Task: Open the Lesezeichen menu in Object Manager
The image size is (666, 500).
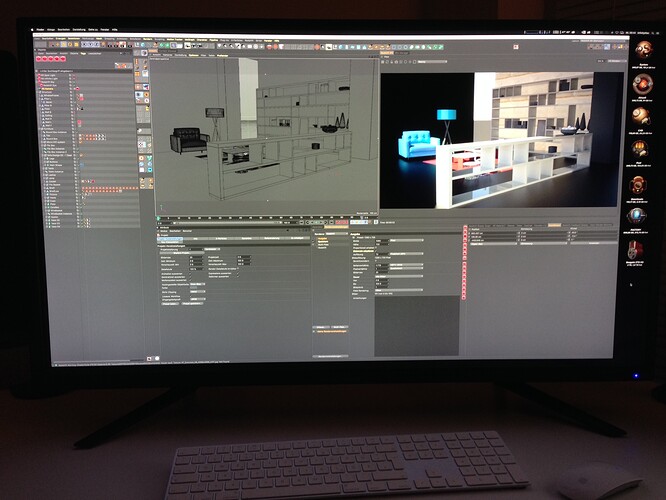Action: click(95, 54)
